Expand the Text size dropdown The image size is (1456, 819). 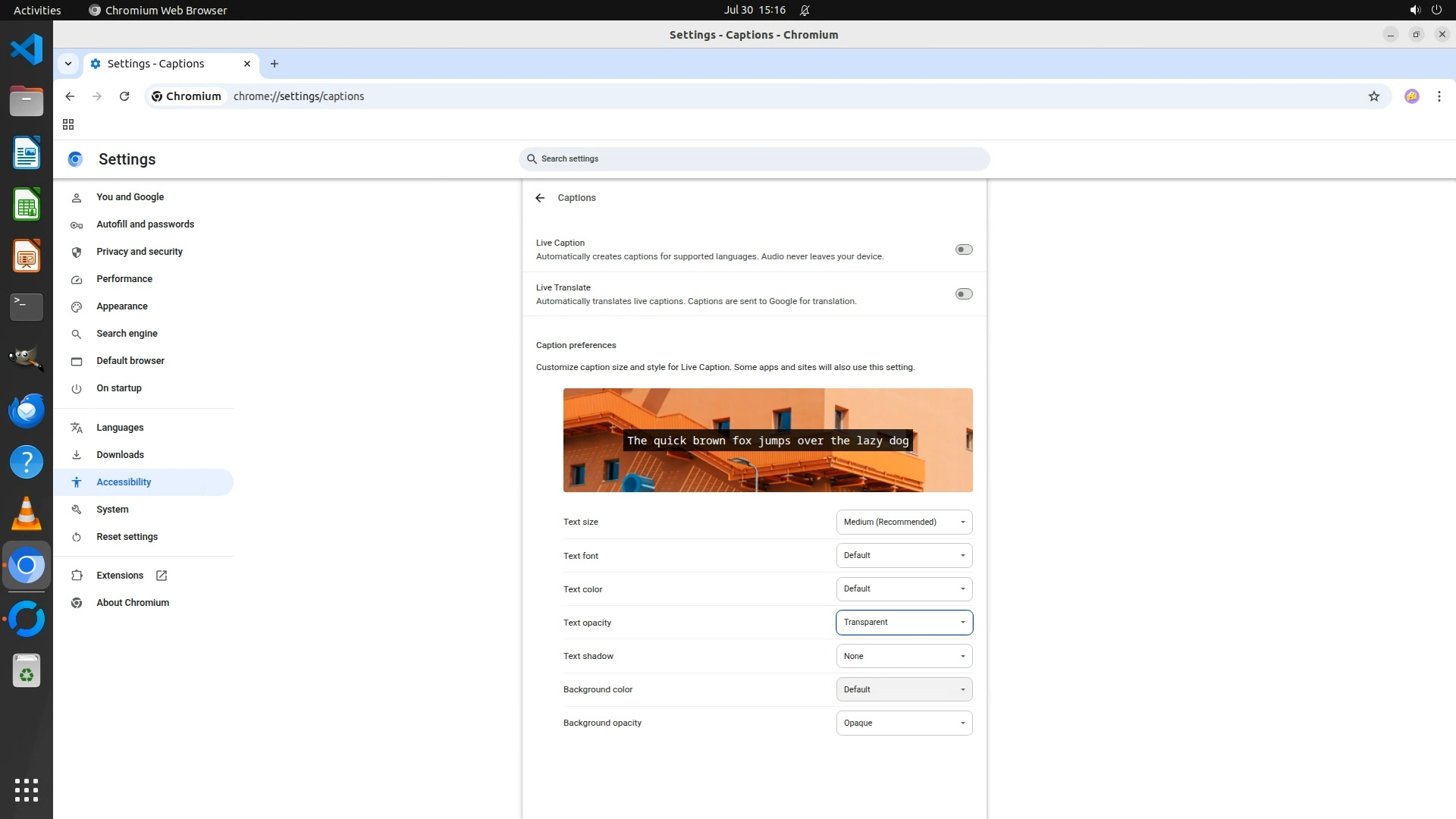point(904,522)
